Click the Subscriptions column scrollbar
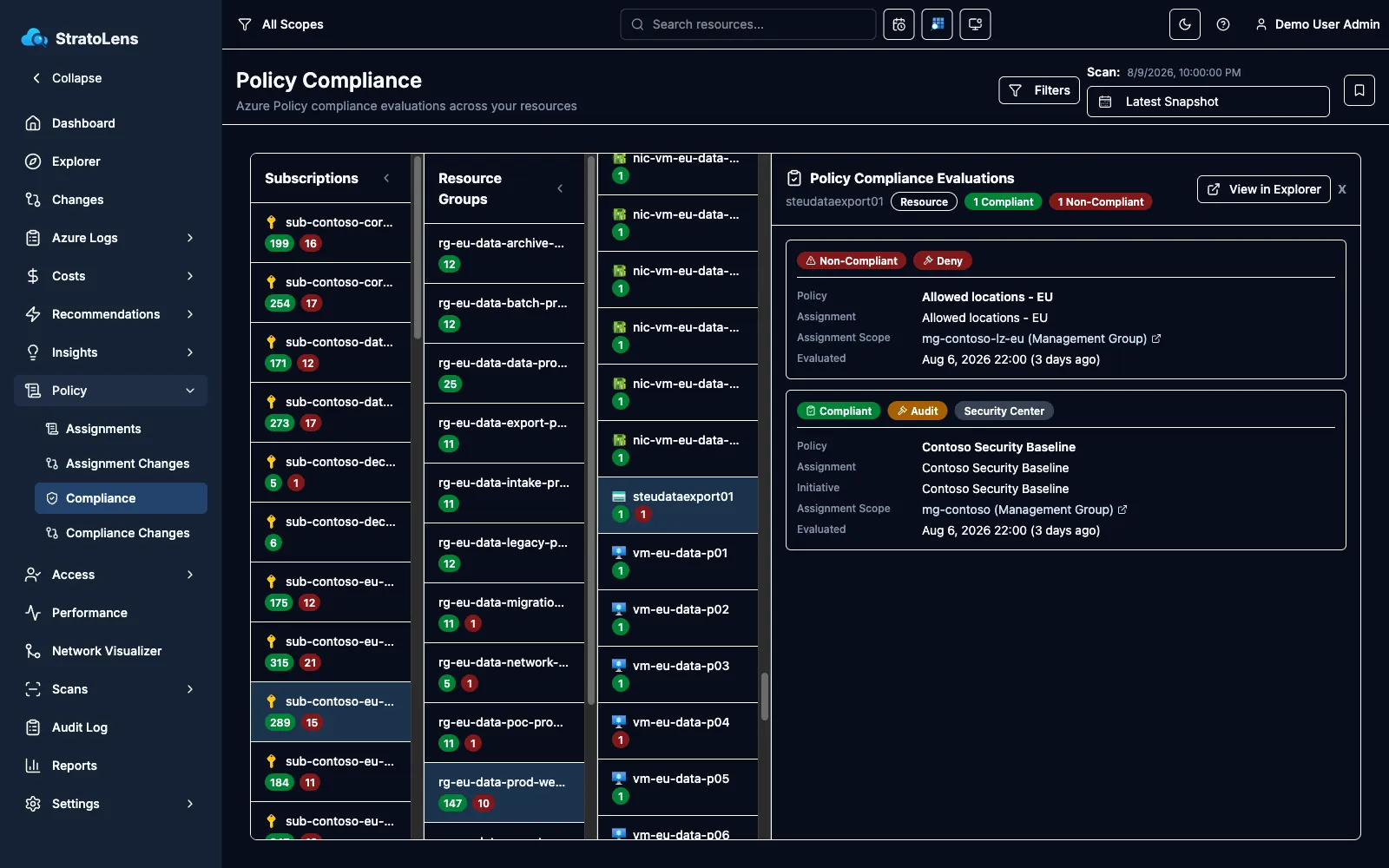The width and height of the screenshot is (1389, 868). tap(417, 247)
